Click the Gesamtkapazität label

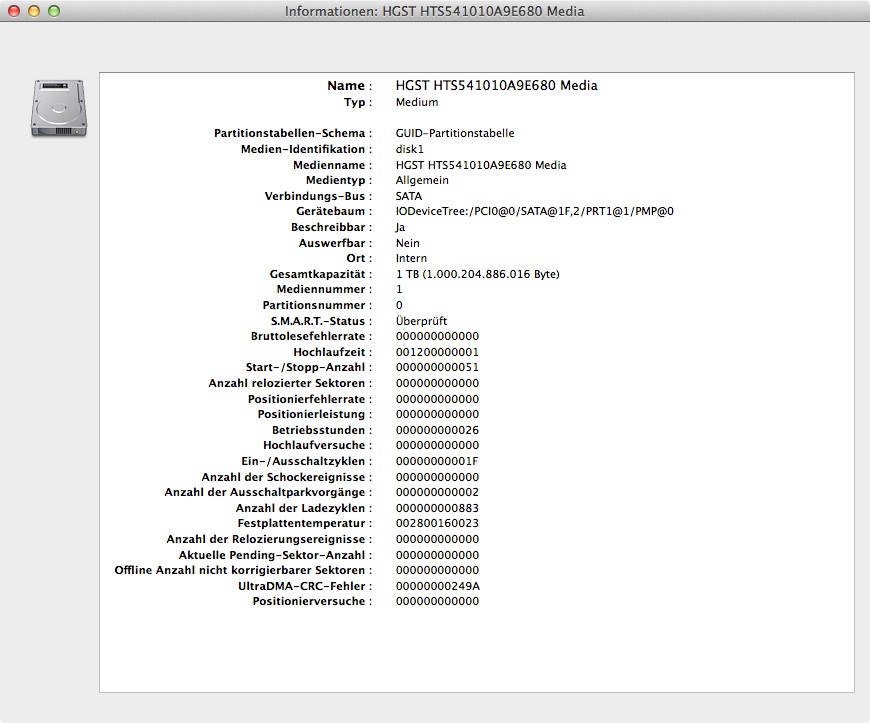coord(321,274)
